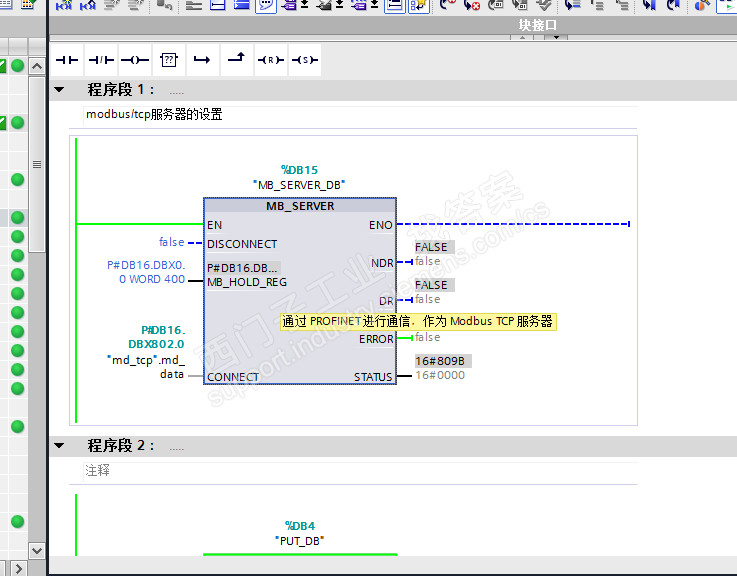
Task: Click go to previous error icon
Action: point(447,5)
